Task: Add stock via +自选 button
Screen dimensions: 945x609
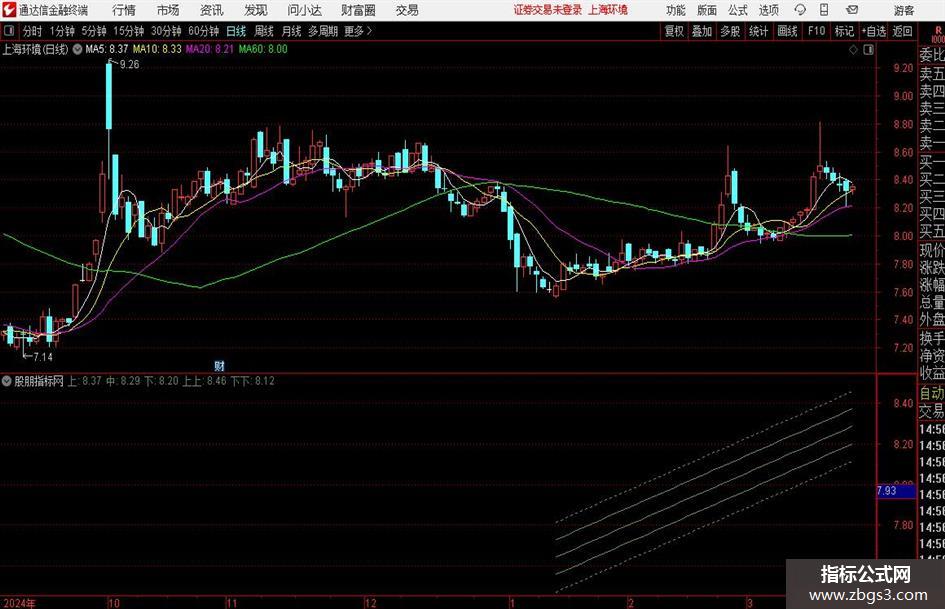Action: point(874,31)
